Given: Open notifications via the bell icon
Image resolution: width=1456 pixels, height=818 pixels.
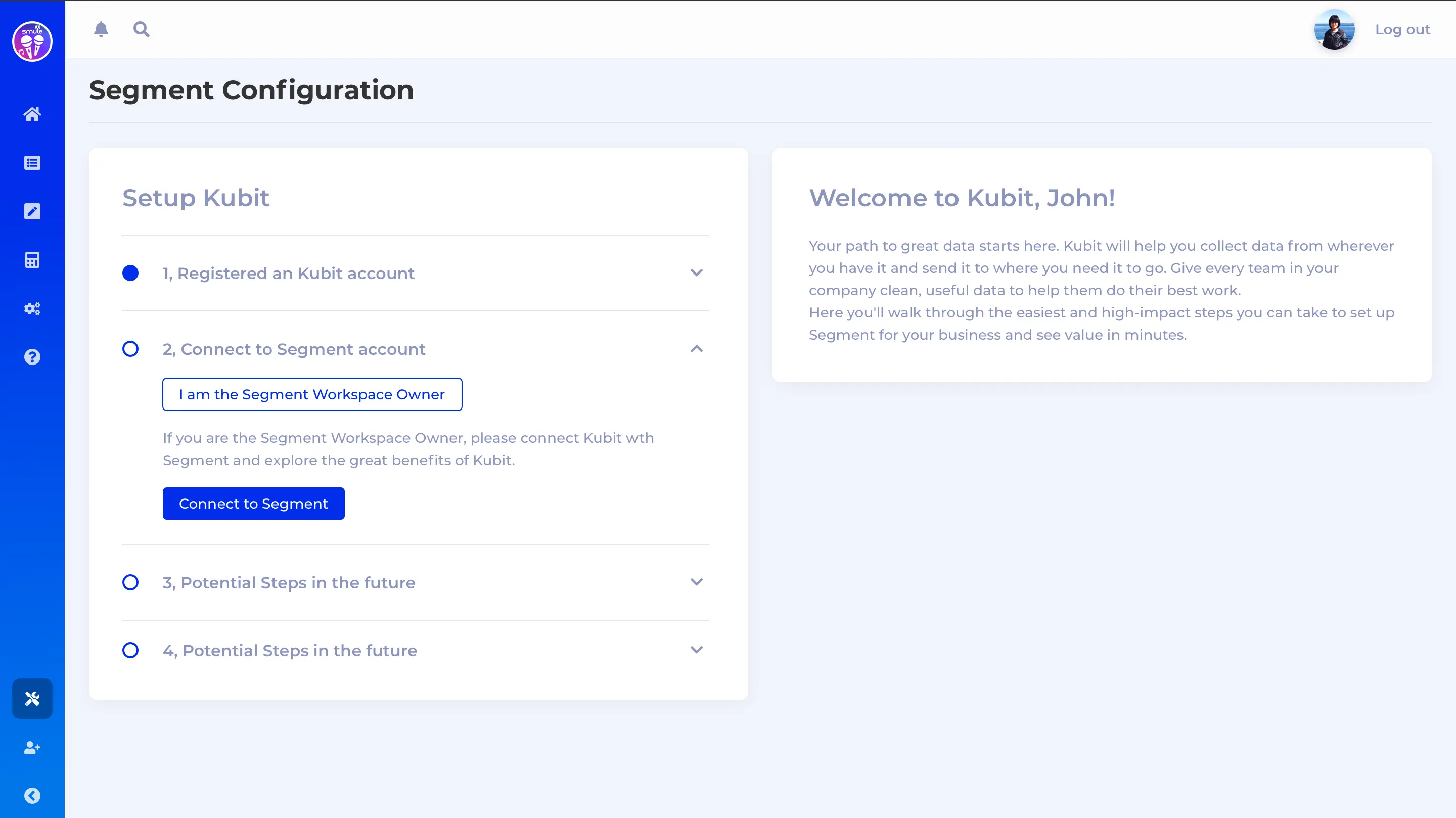Looking at the screenshot, I should pyautogui.click(x=101, y=29).
